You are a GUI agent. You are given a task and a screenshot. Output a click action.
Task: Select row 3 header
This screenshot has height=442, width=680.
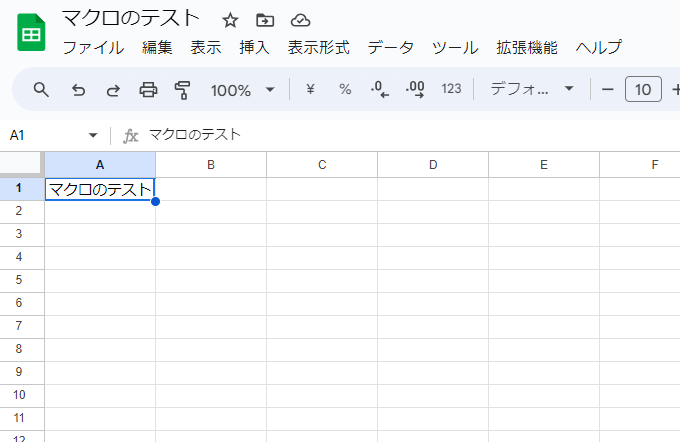(22, 235)
